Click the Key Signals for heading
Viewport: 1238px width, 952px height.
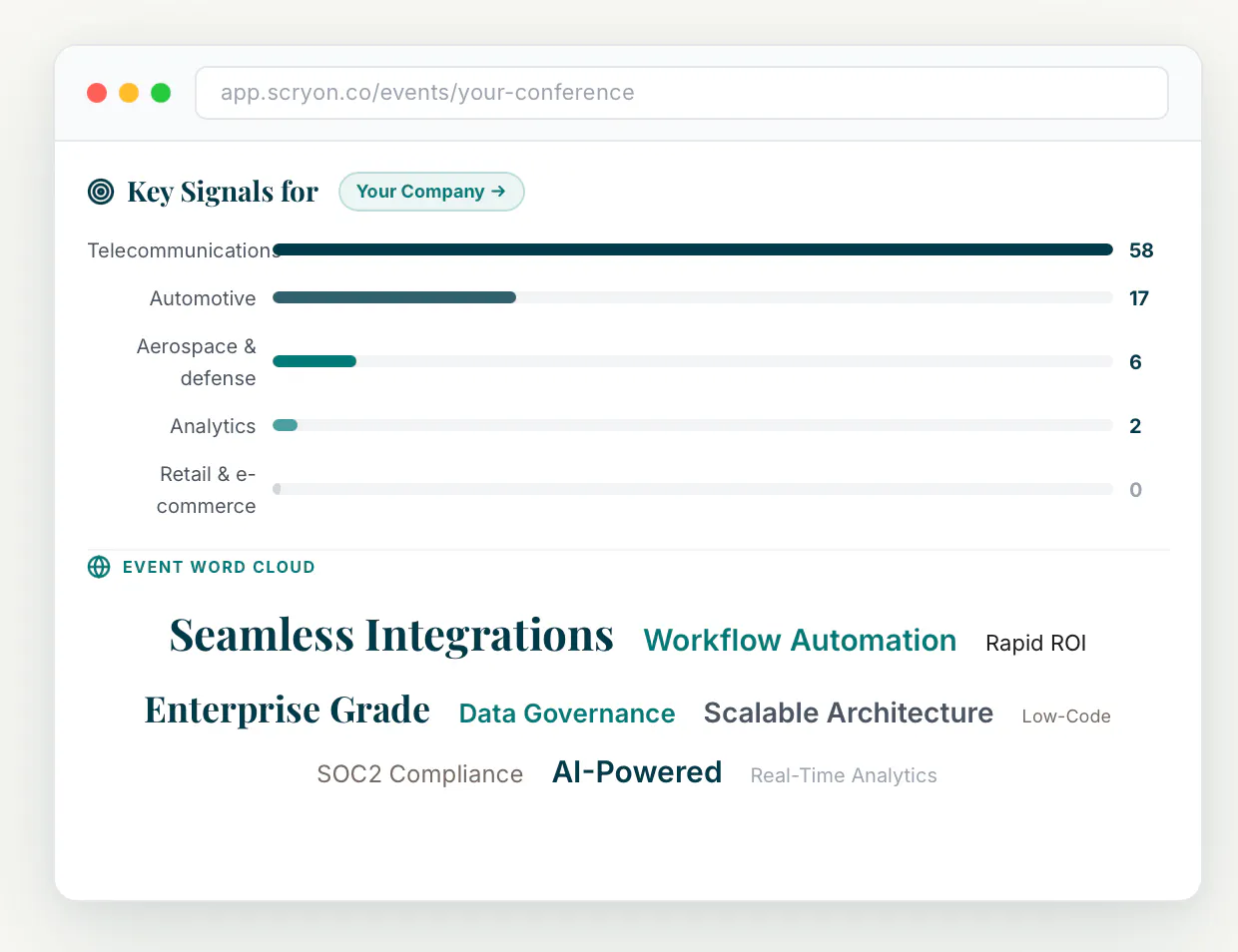point(223,192)
